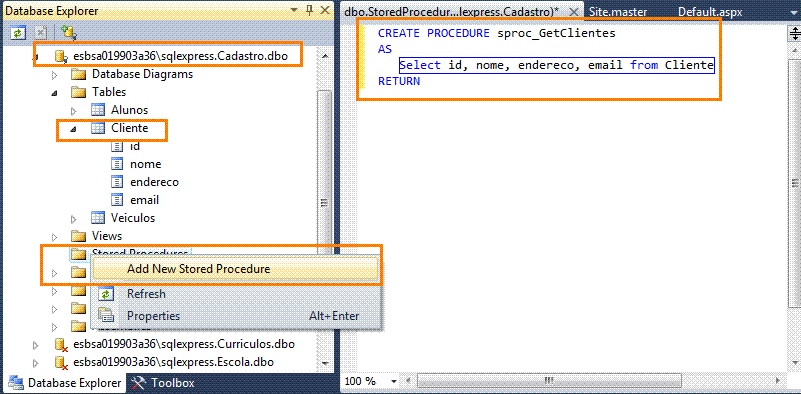The width and height of the screenshot is (801, 394).
Task: Click the Cliente table icon
Action: [x=98, y=128]
